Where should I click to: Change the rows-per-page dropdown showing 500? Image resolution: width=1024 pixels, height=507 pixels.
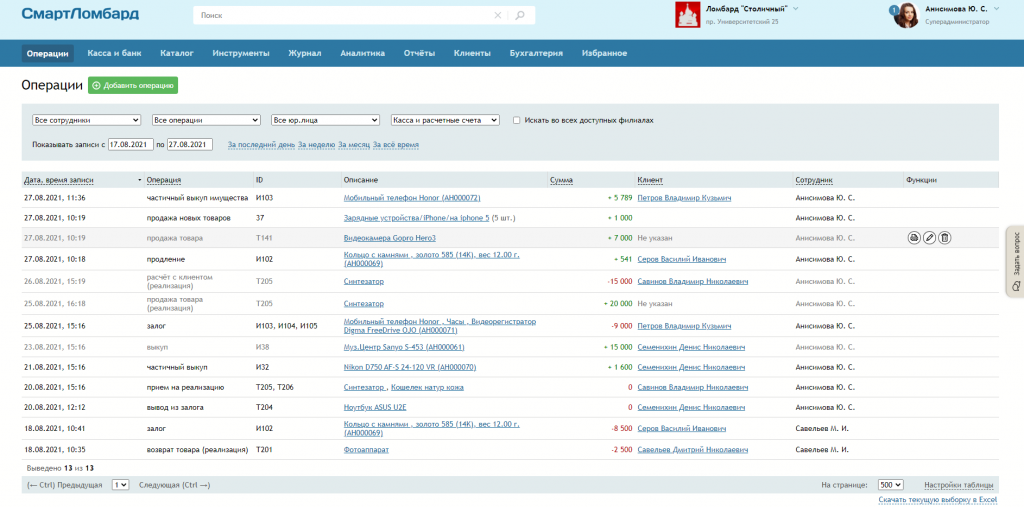pos(890,484)
